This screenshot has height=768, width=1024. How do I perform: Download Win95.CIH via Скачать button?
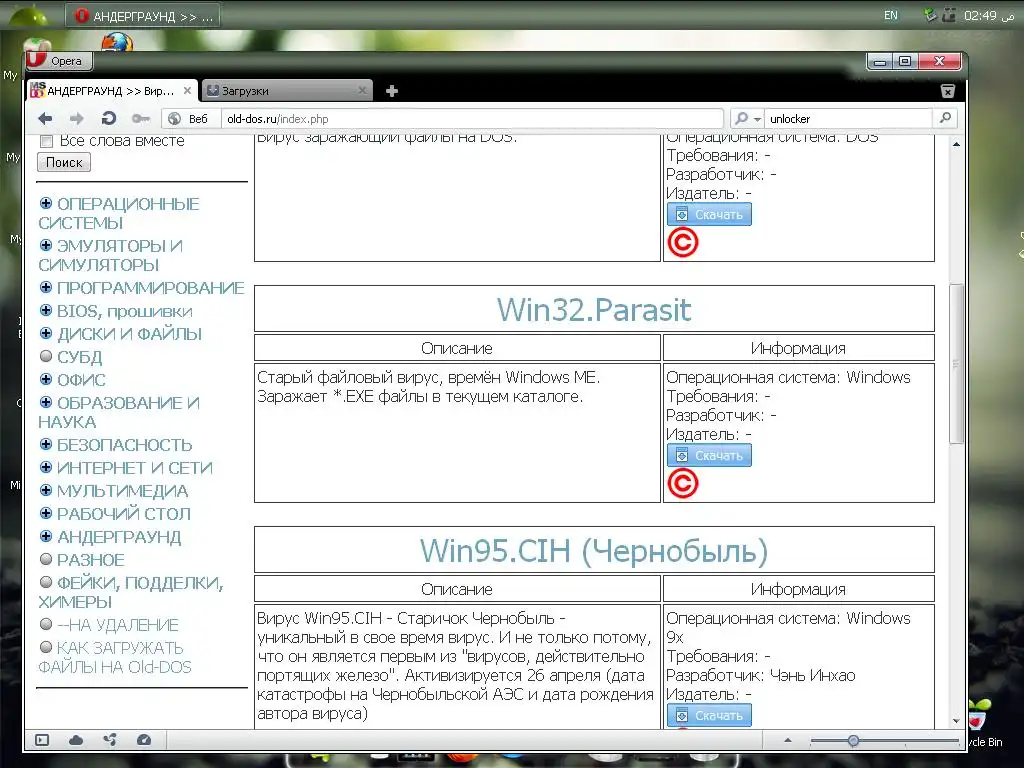(x=709, y=715)
